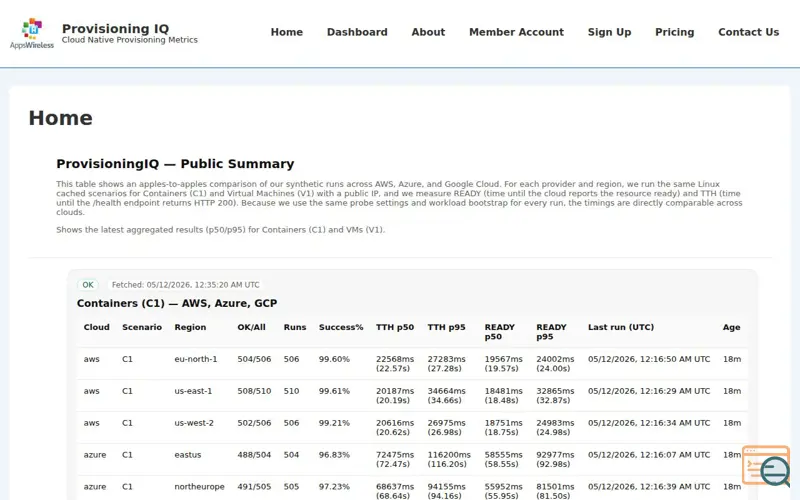Click the 12:16:34 AM UTC last run cell
800x500 pixels.
pyautogui.click(x=649, y=423)
